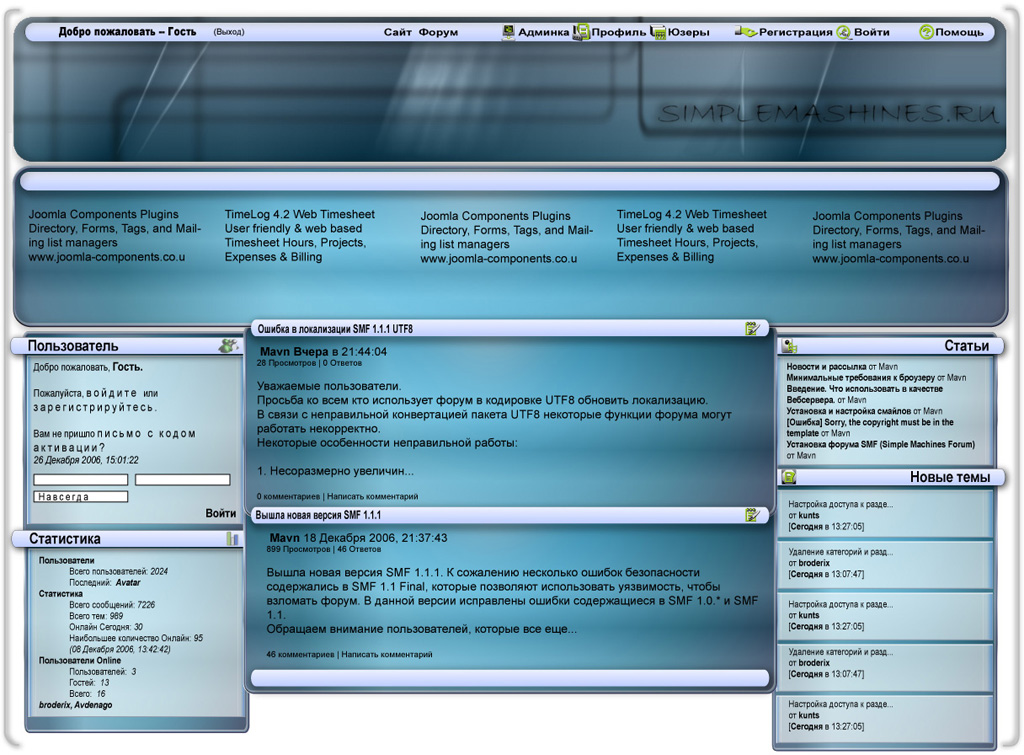Click the latest member Avatar link
Image resolution: width=1024 pixels, height=755 pixels.
click(128, 583)
